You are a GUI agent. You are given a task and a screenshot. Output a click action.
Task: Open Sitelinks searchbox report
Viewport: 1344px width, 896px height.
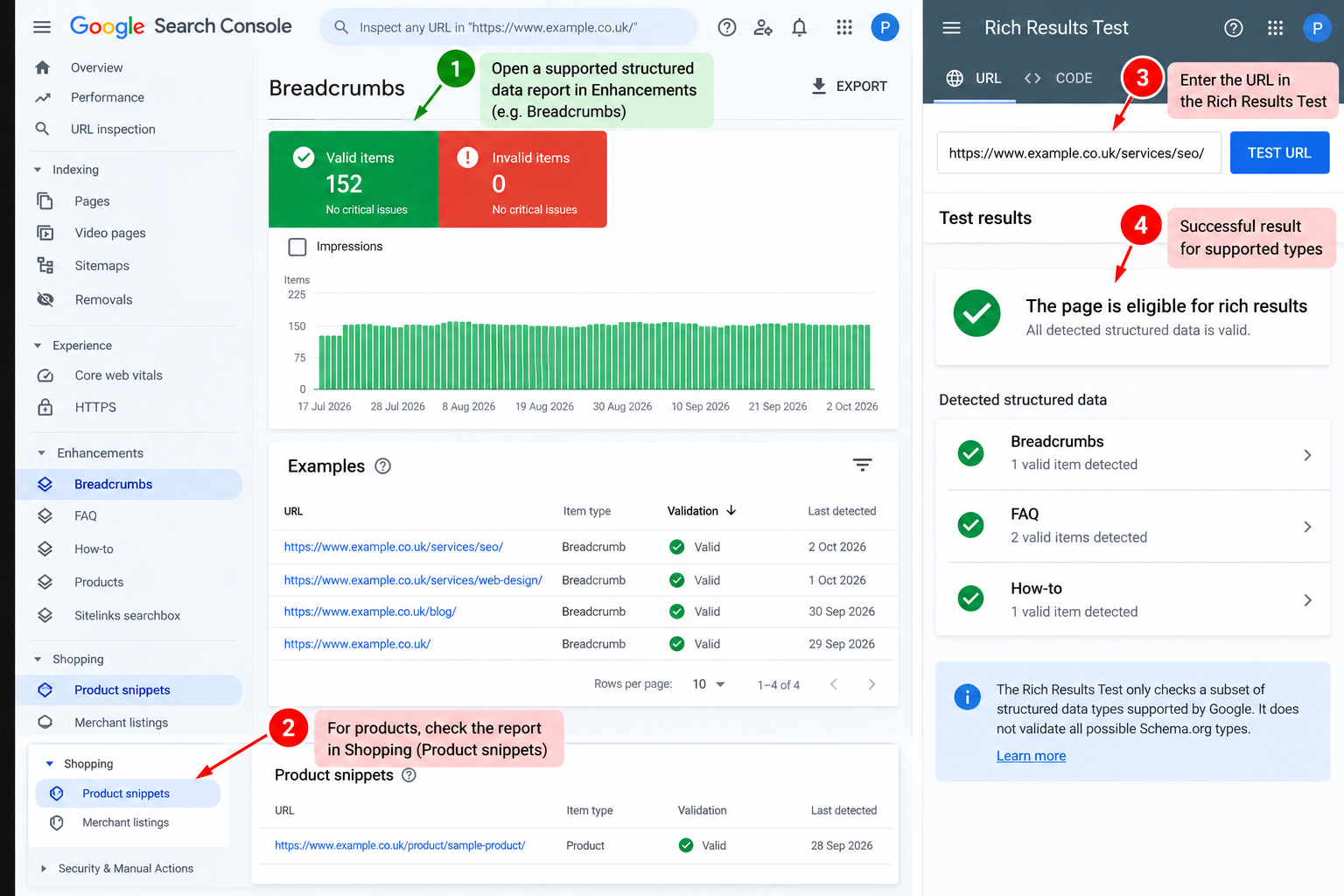pyautogui.click(x=129, y=615)
